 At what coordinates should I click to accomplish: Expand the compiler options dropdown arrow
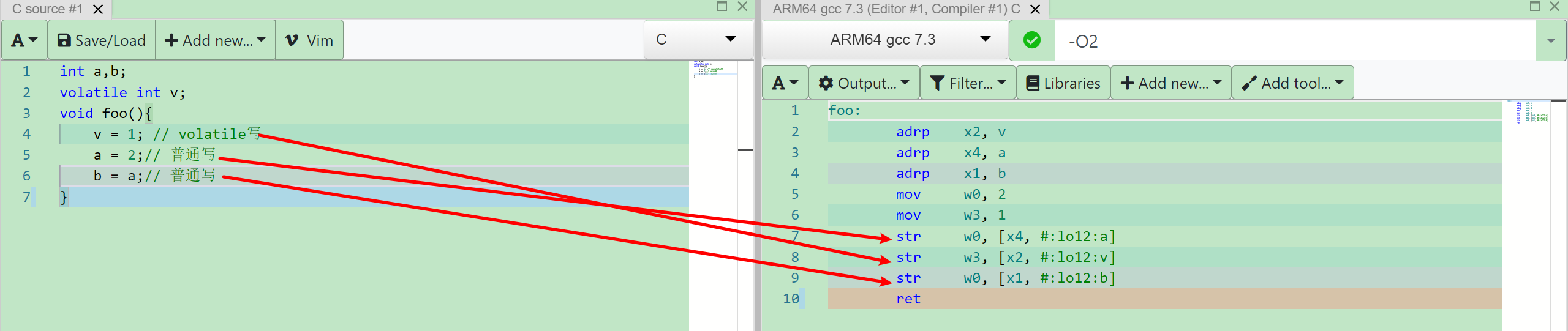[x=1551, y=41]
